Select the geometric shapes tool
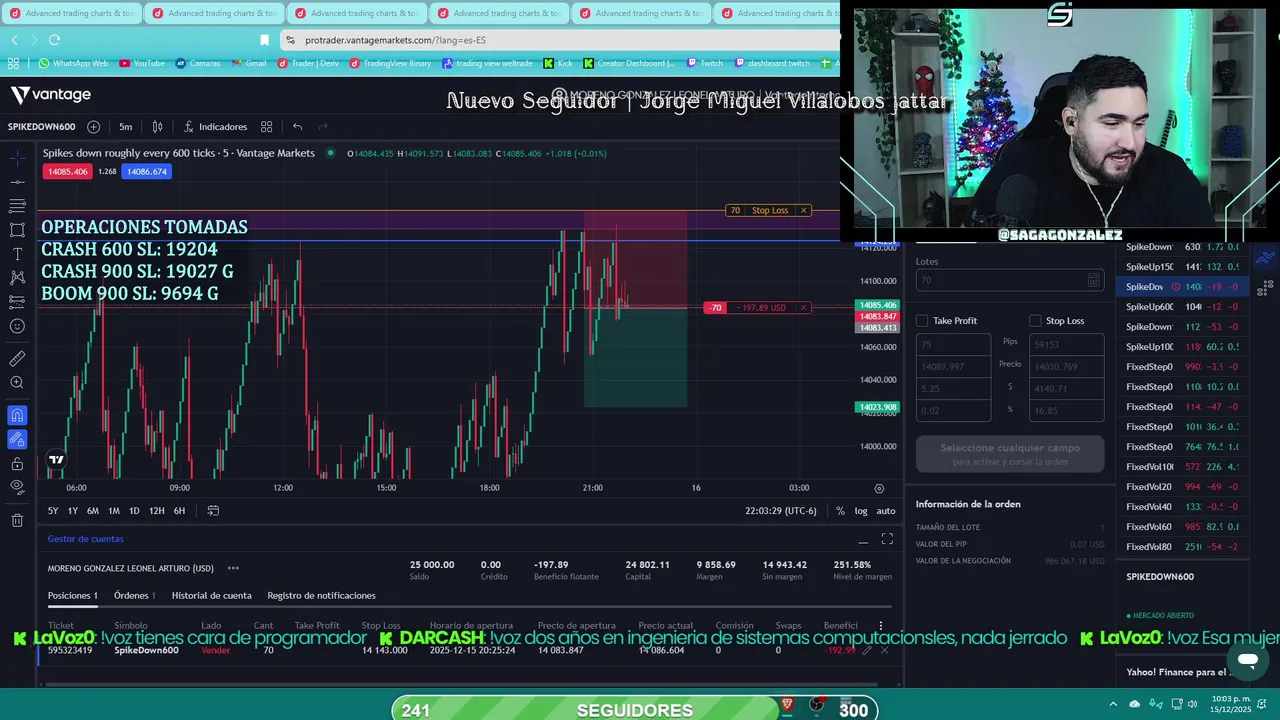The width and height of the screenshot is (1280, 720). 17,230
